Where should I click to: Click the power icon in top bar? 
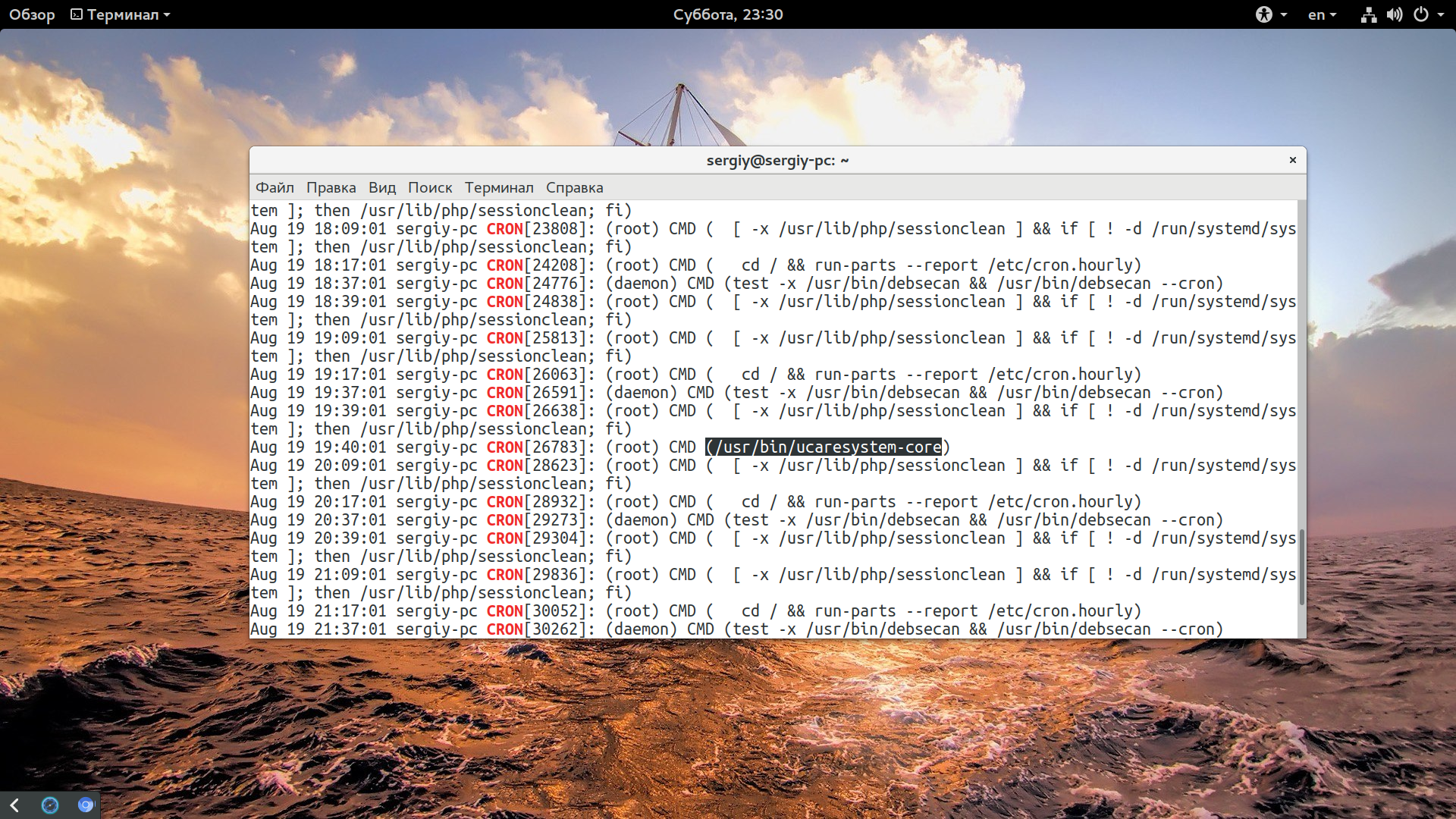(x=1420, y=14)
